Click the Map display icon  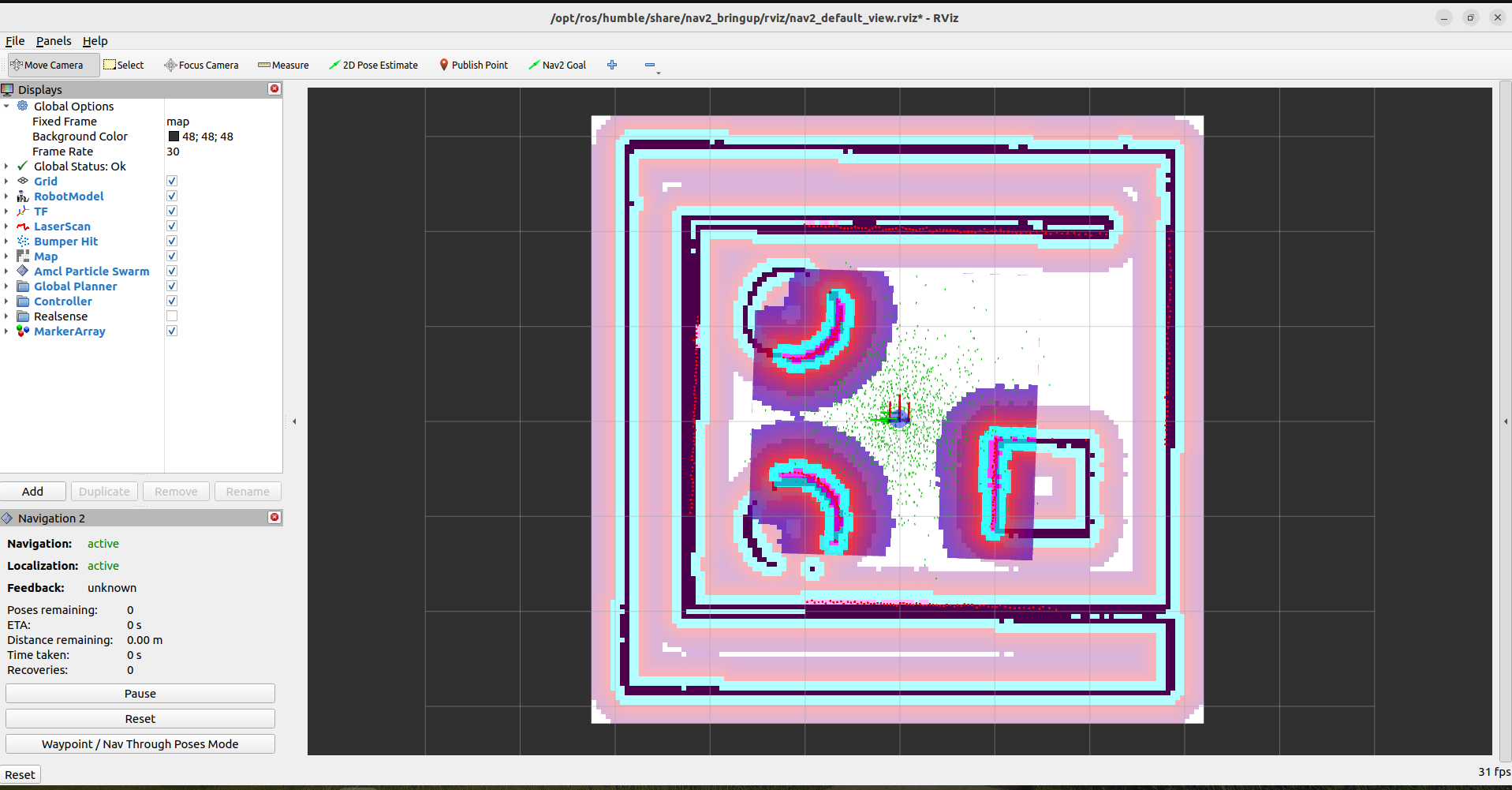tap(23, 256)
